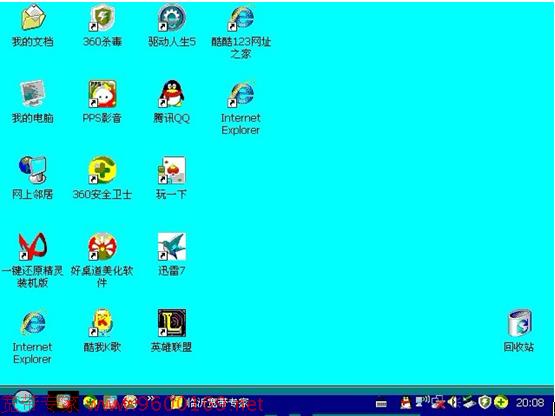Open 360杀毒 shield tray icon

(x=484, y=402)
